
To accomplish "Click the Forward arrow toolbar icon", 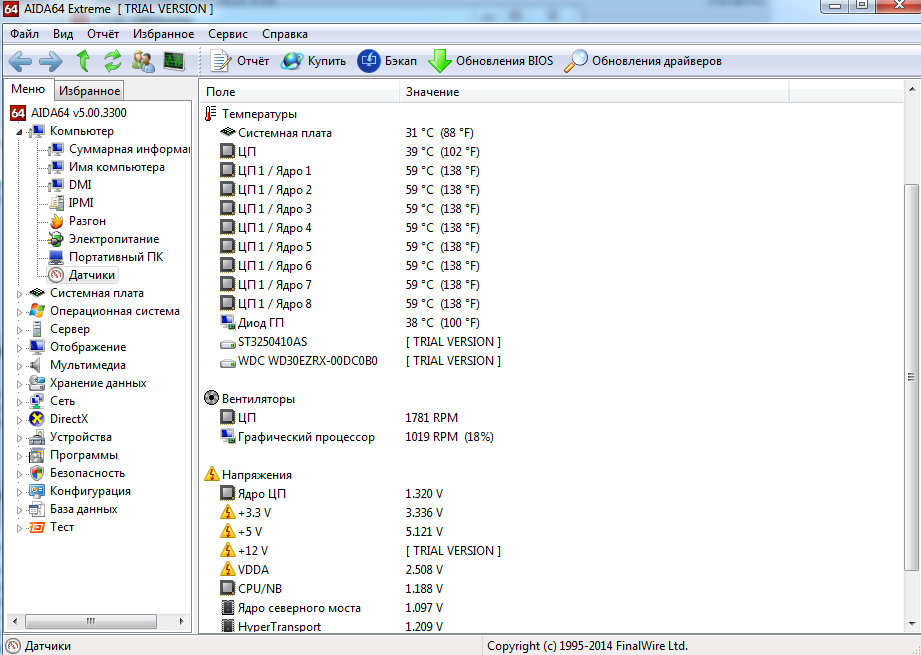I will pos(51,61).
